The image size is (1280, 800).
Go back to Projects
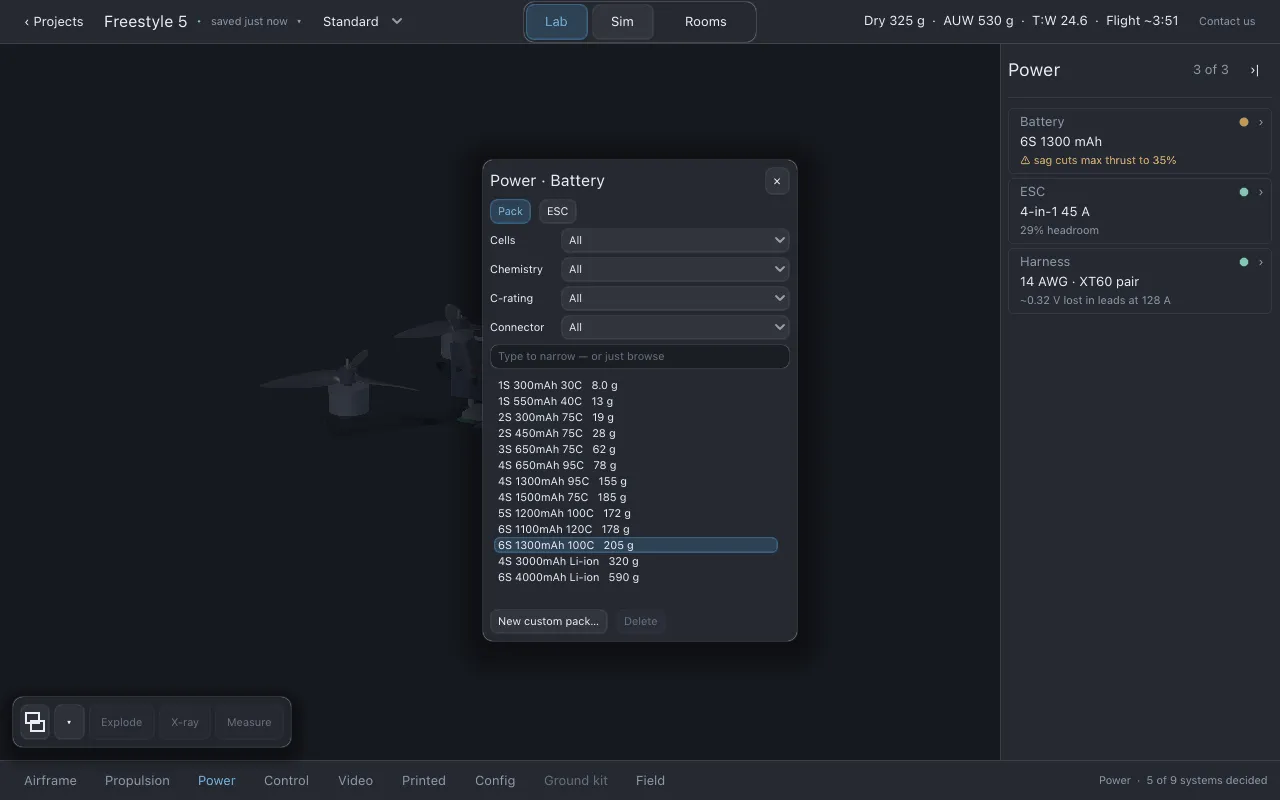[x=54, y=21]
